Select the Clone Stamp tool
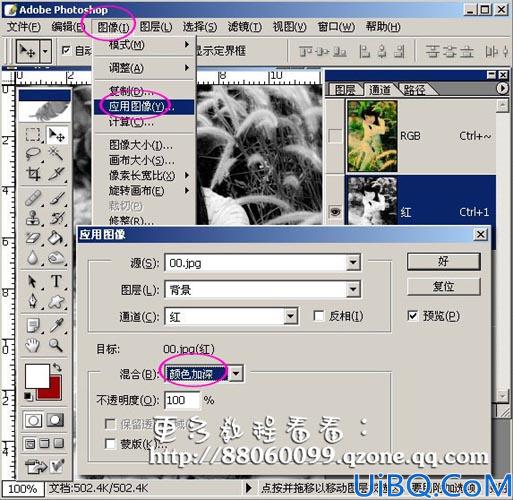The image size is (513, 500). point(33,218)
